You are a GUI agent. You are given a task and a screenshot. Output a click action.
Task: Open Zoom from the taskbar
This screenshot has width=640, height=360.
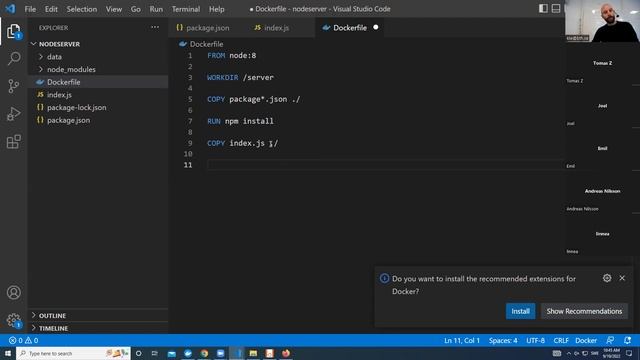[220, 353]
